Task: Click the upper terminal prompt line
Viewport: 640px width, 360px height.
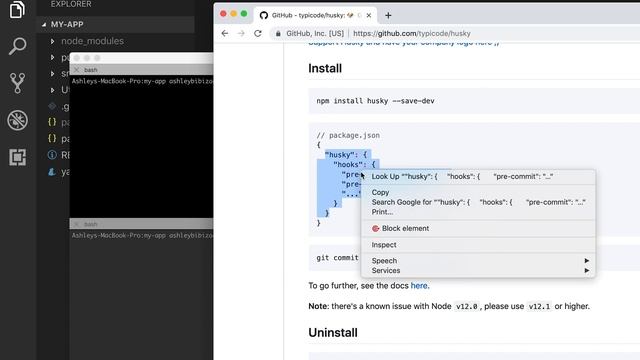Action: pyautogui.click(x=142, y=81)
